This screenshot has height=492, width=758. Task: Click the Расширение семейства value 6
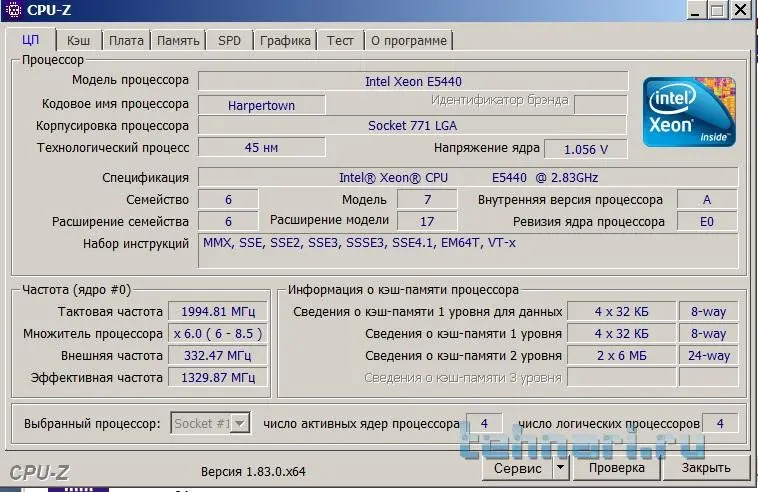click(x=228, y=221)
